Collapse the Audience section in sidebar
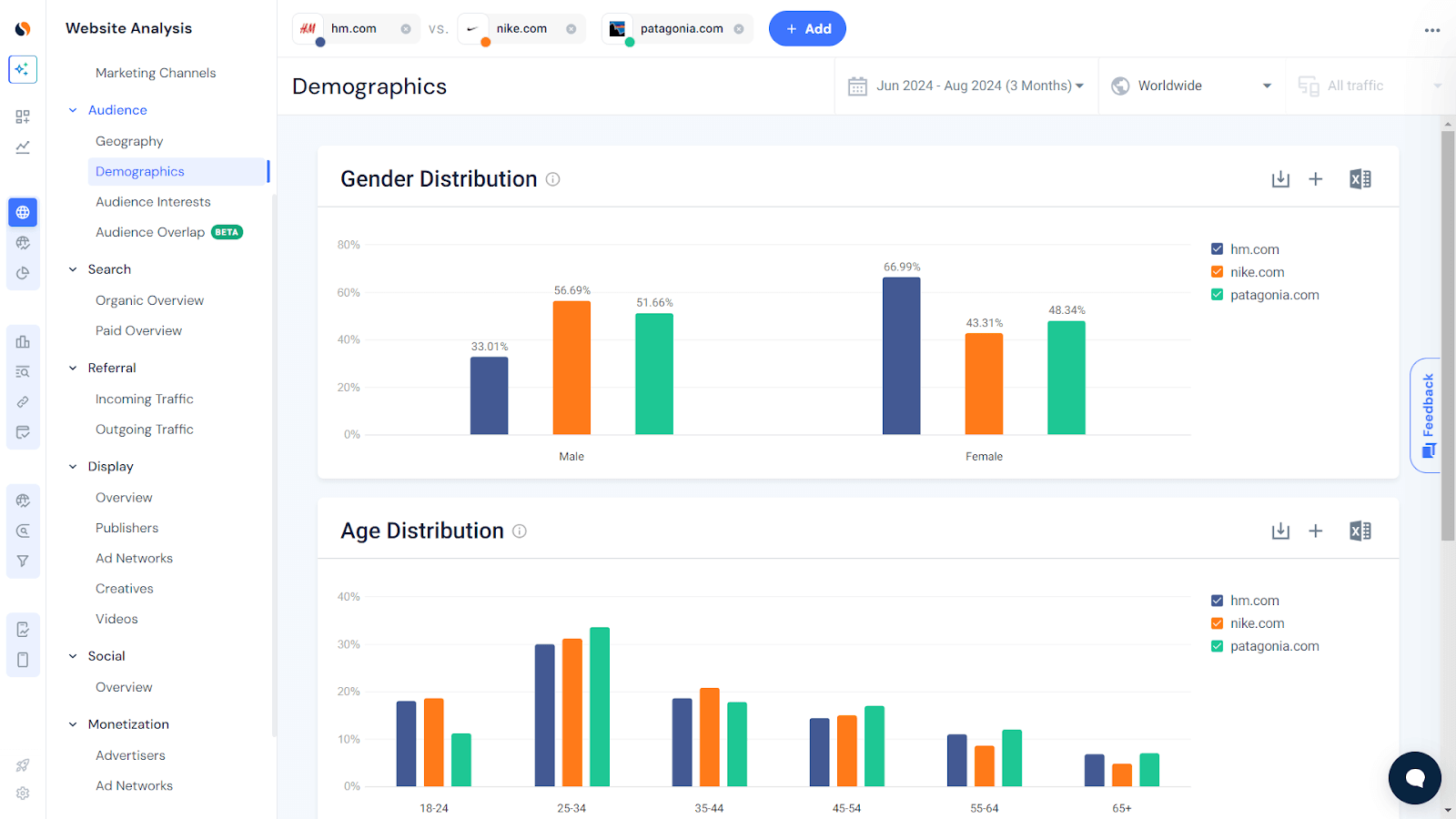The width and height of the screenshot is (1456, 819). tap(73, 109)
